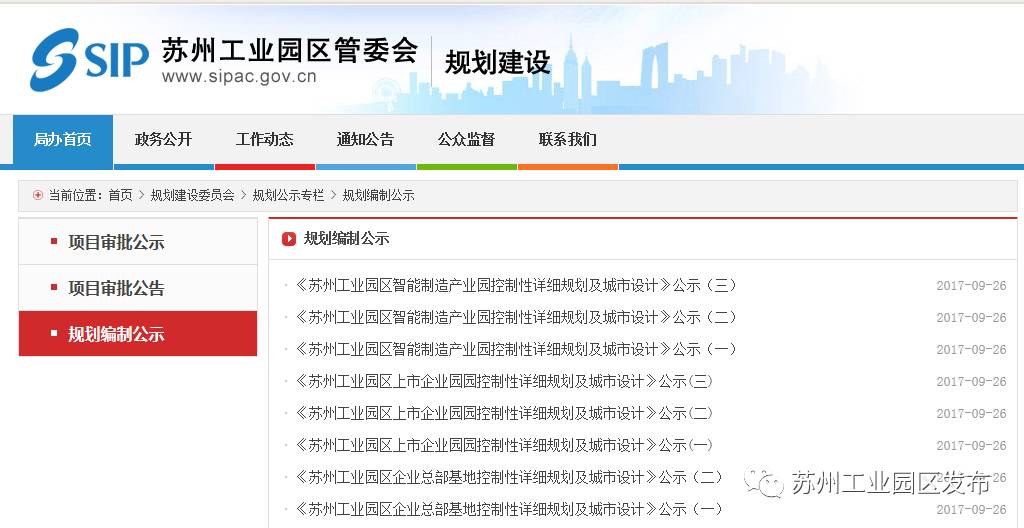Click the 联系我们 menu item
Screen dimensions: 1024x528
point(568,140)
